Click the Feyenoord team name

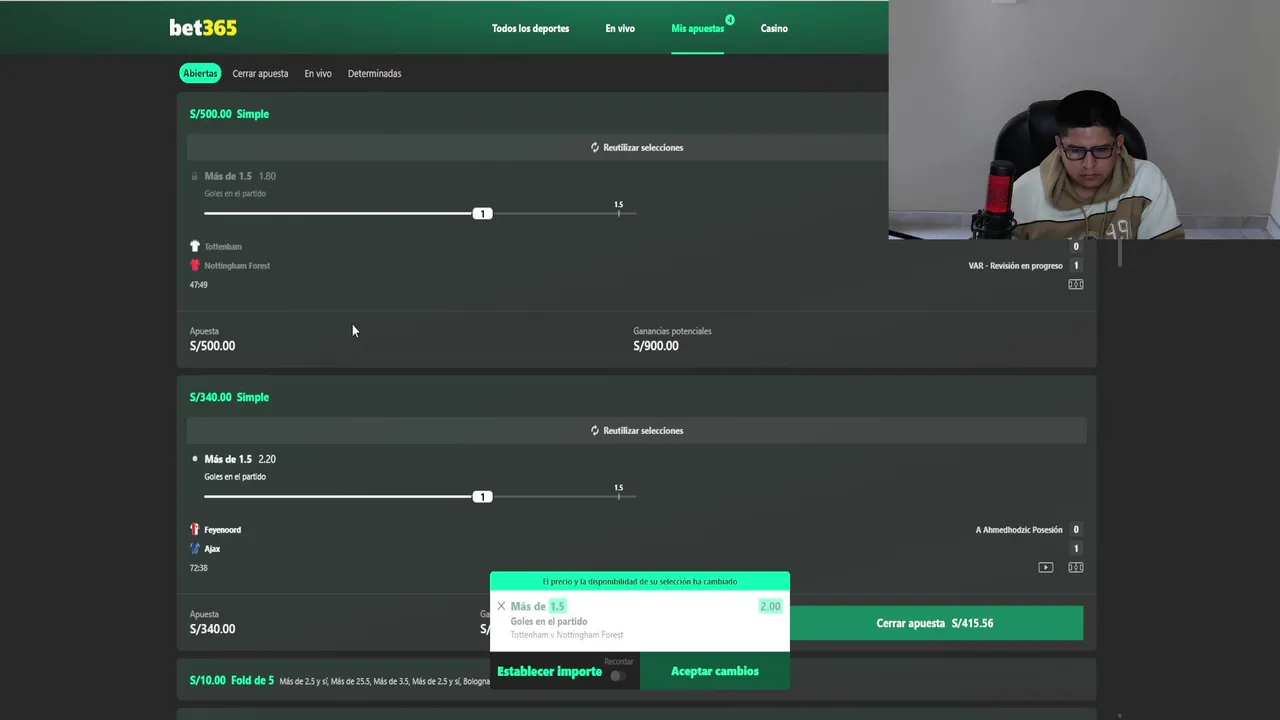pyautogui.click(x=222, y=529)
